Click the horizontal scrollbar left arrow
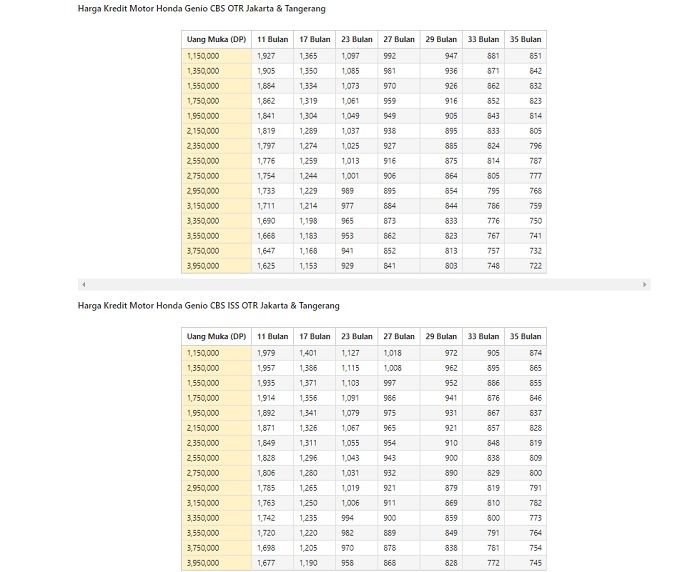Screen dimensions: 700x572 [x=84, y=284]
